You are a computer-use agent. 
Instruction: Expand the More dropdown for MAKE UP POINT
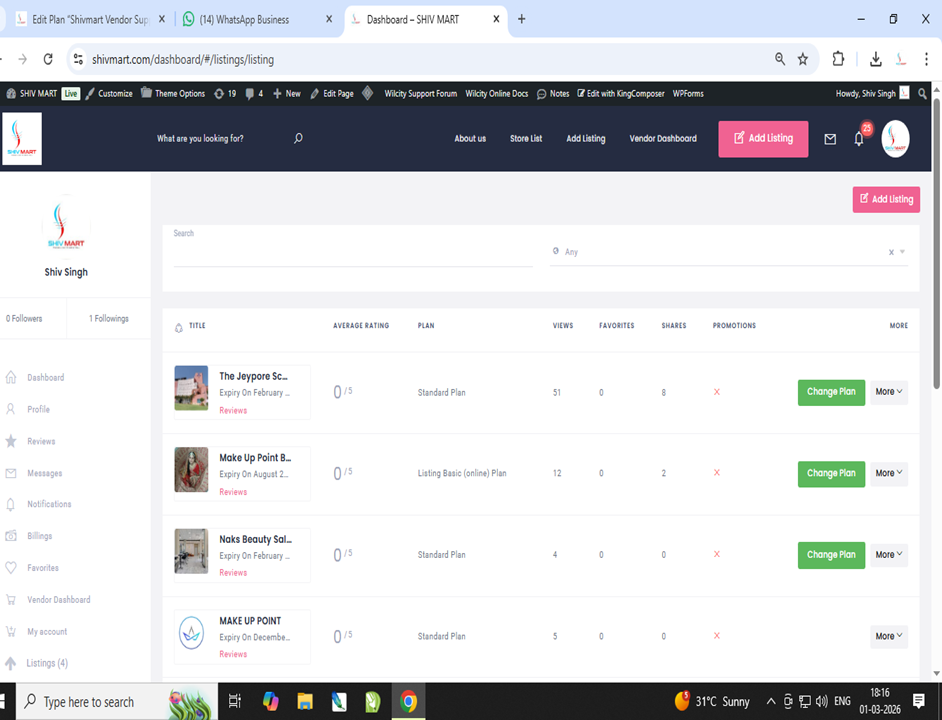[888, 636]
